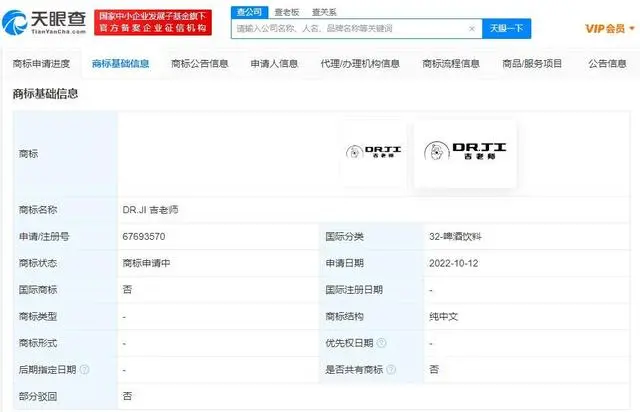Switch to 商标基础信息 tab
This screenshot has height=412, width=640.
[120, 64]
